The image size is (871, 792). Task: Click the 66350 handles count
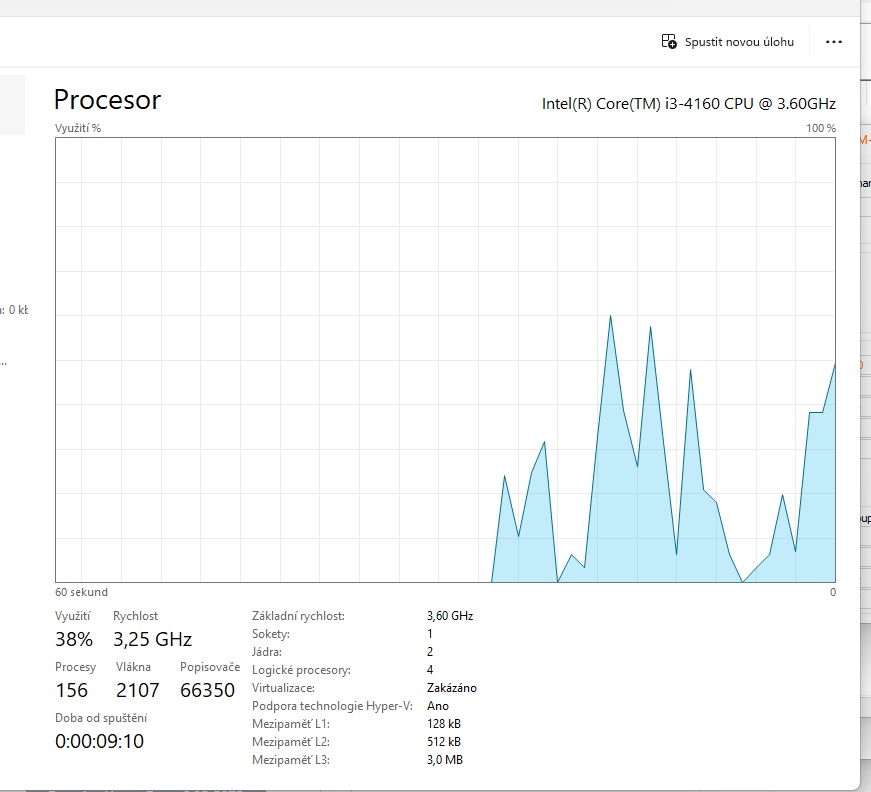[x=207, y=690]
